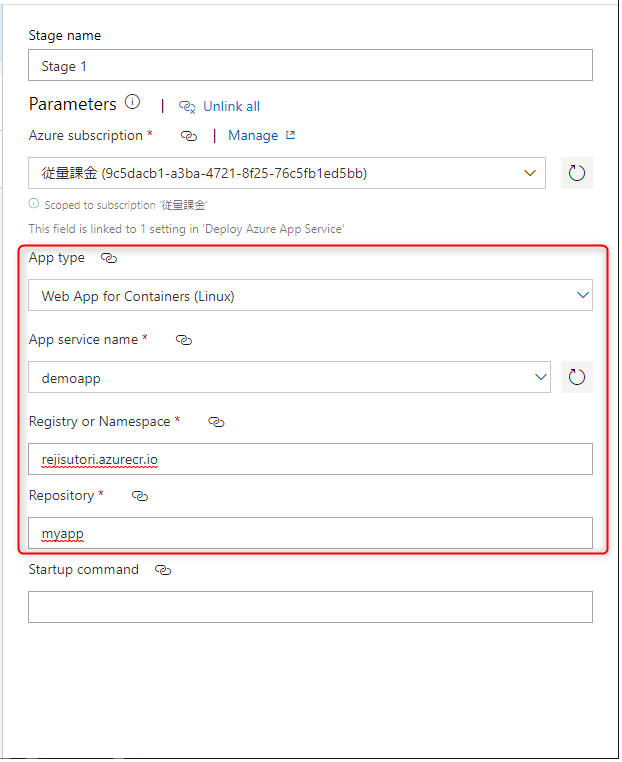Click the Parameters heading text
622x762 pixels.
tap(72, 104)
